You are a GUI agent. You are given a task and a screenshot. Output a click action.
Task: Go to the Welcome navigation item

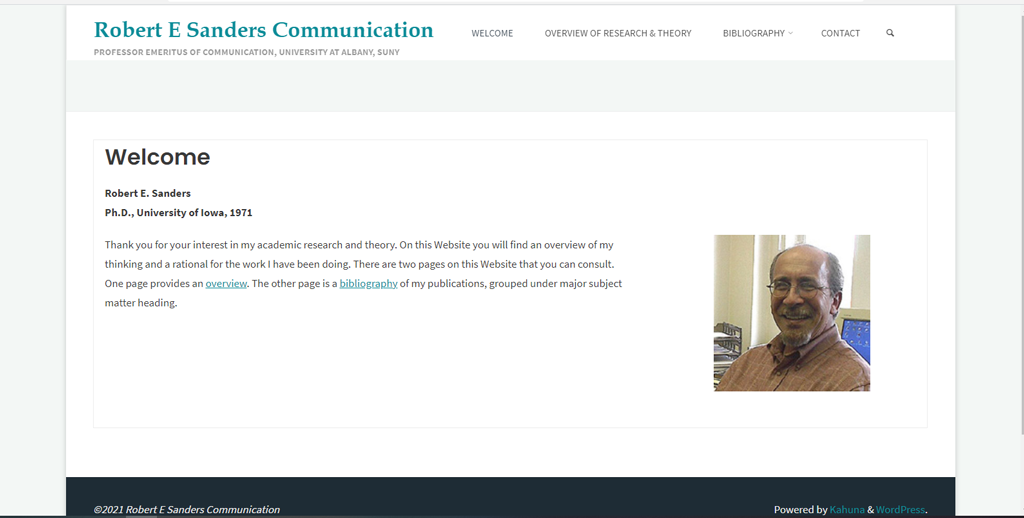(x=492, y=33)
